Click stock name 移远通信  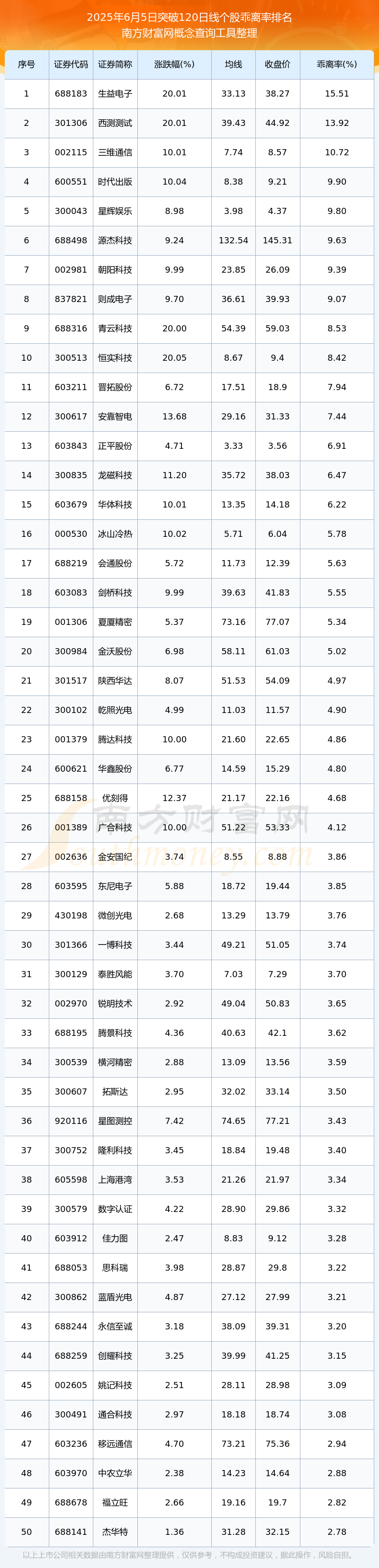coord(115,1444)
